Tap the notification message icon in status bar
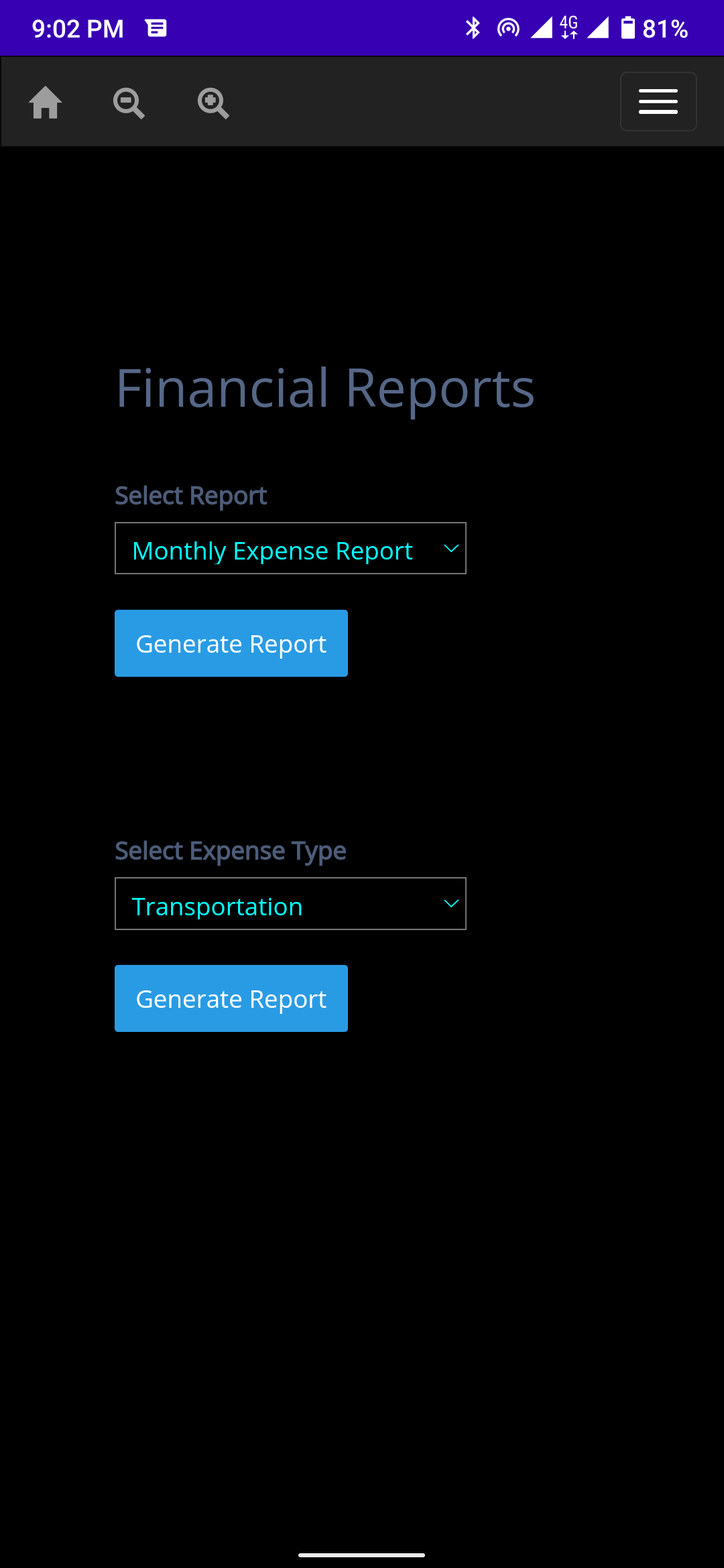The height and width of the screenshot is (1568, 724). pos(156,28)
